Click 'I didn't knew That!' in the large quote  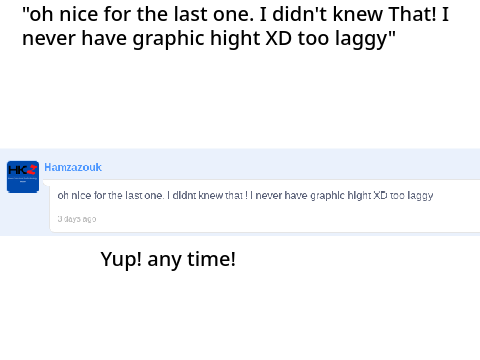(x=348, y=14)
